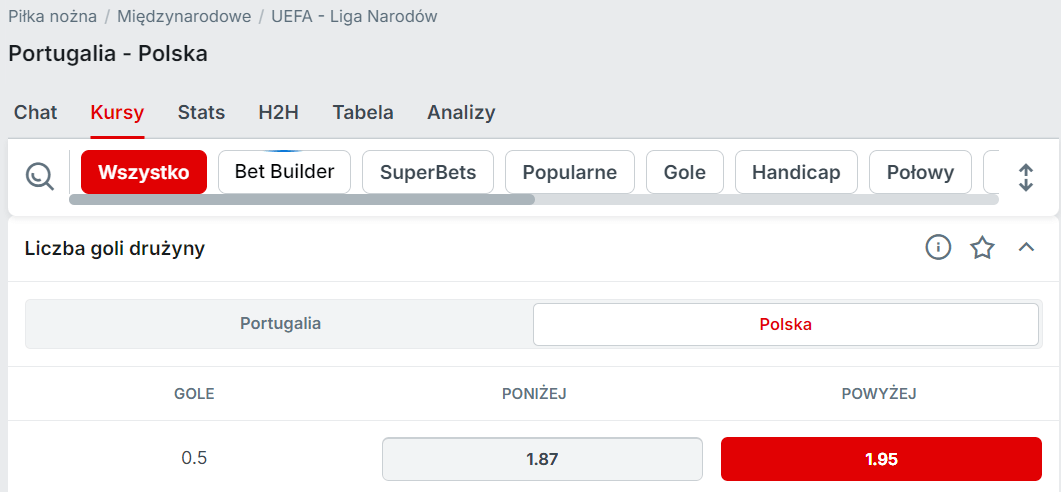This screenshot has width=1061, height=492.
Task: Switch team selector to Portugalia
Action: (280, 324)
